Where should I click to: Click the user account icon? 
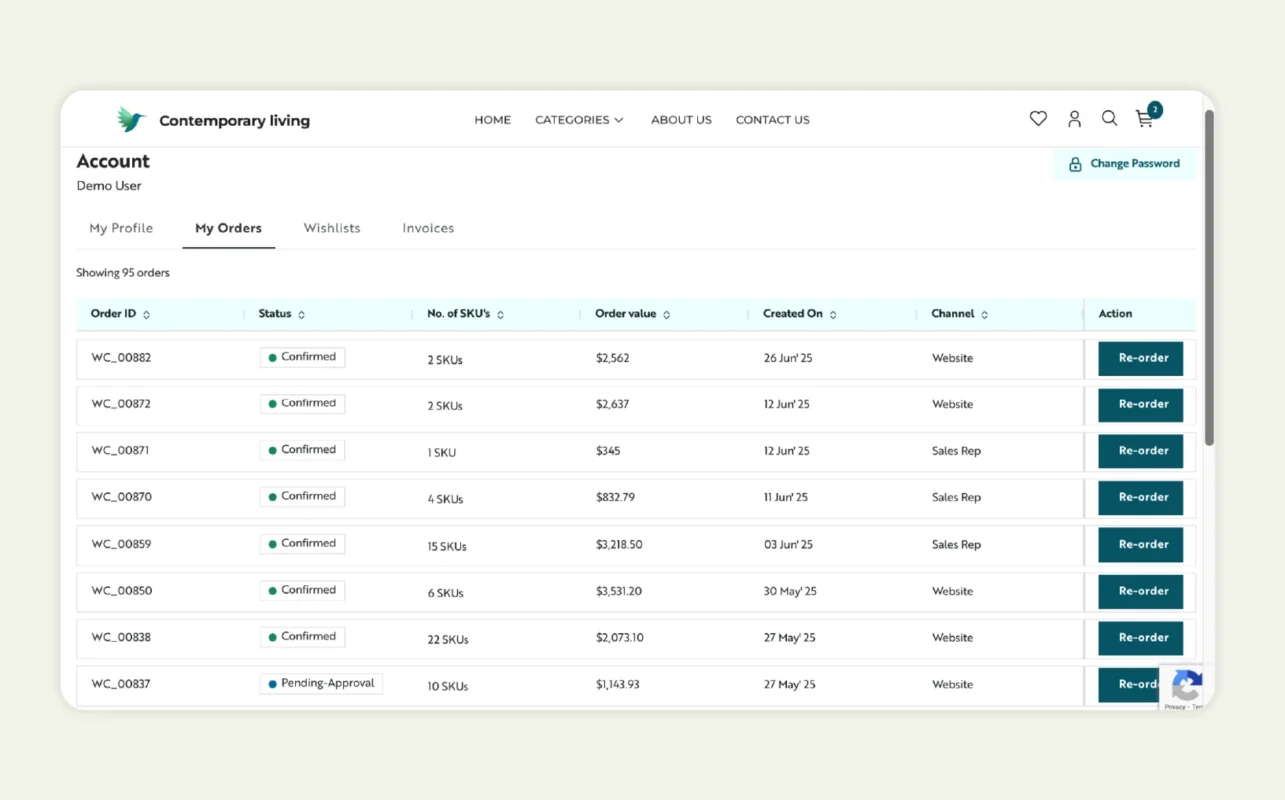click(x=1073, y=118)
